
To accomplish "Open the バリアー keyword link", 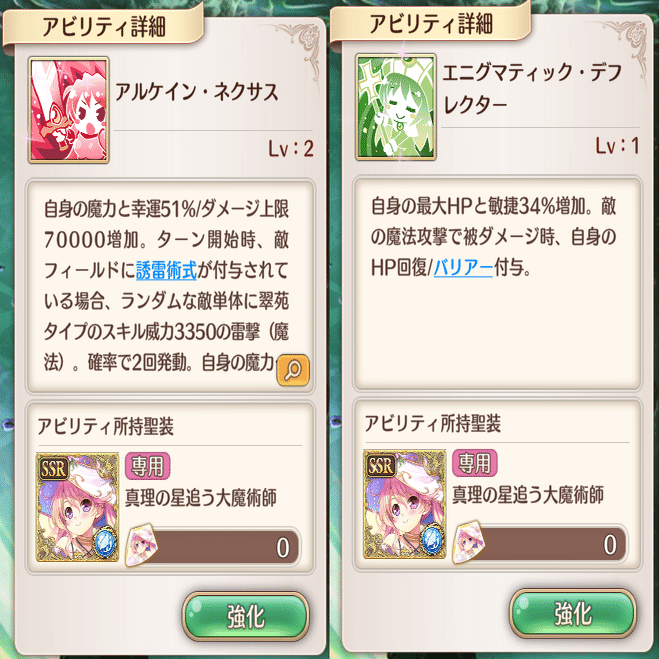I will (x=463, y=267).
